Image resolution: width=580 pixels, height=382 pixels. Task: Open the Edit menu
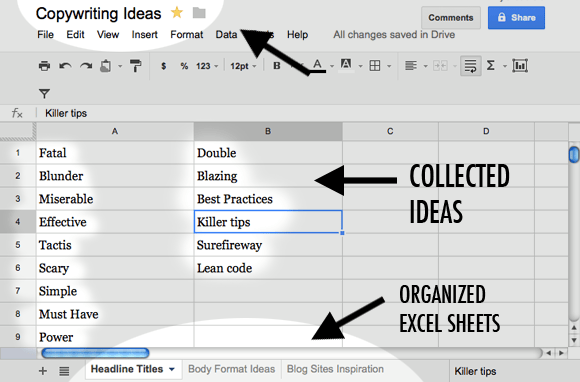pyautogui.click(x=75, y=35)
